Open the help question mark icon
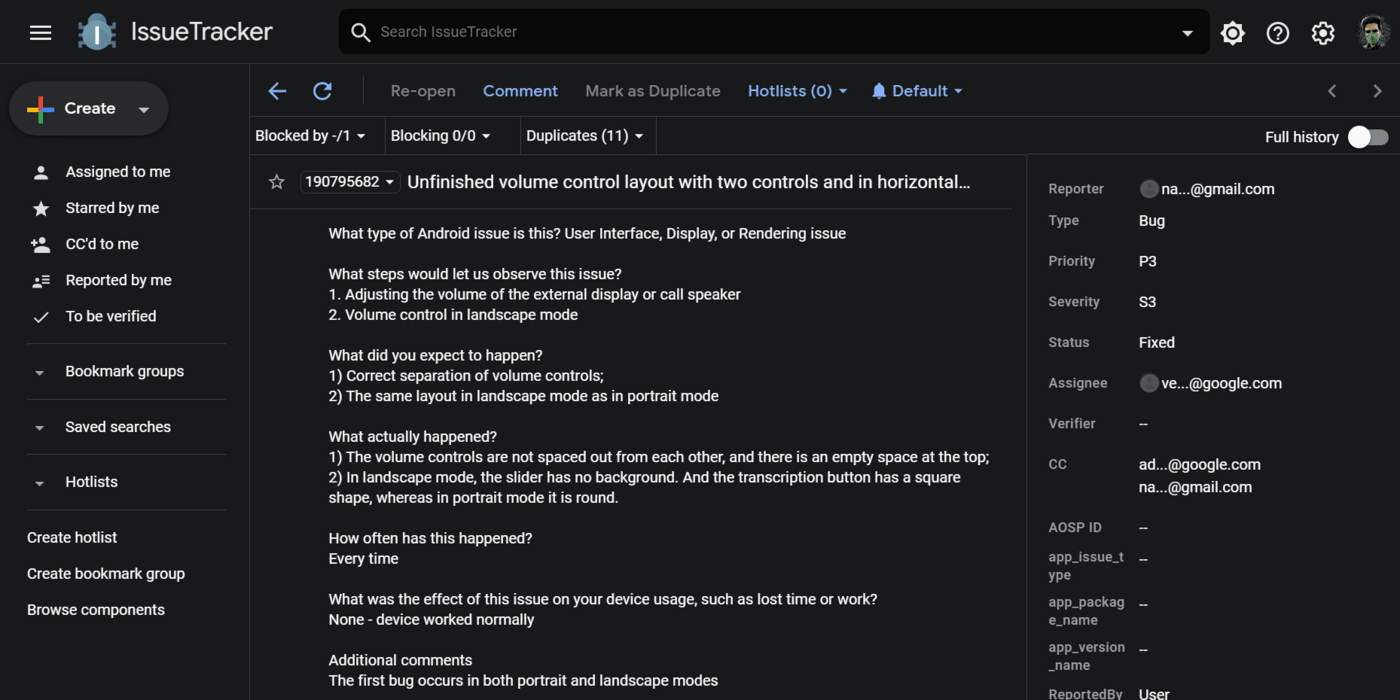This screenshot has height=700, width=1400. point(1277,33)
